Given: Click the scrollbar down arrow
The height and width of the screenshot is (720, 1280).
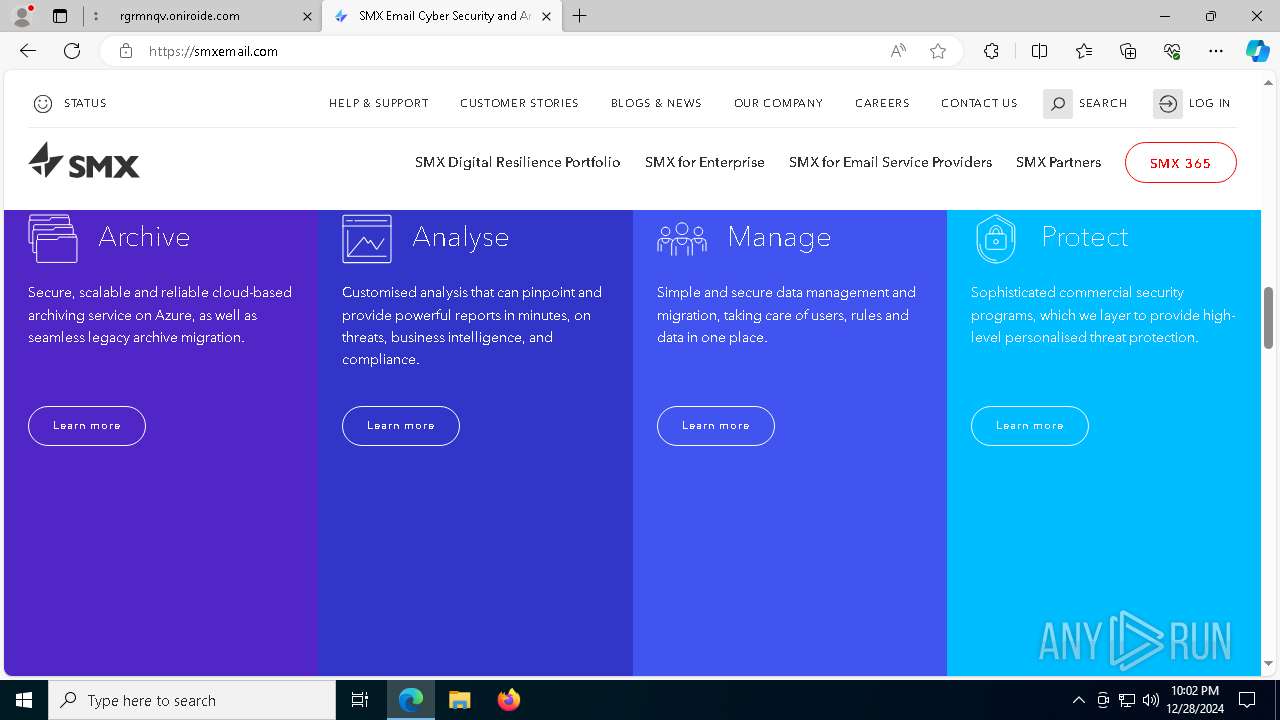Looking at the screenshot, I should pos(1269,664).
